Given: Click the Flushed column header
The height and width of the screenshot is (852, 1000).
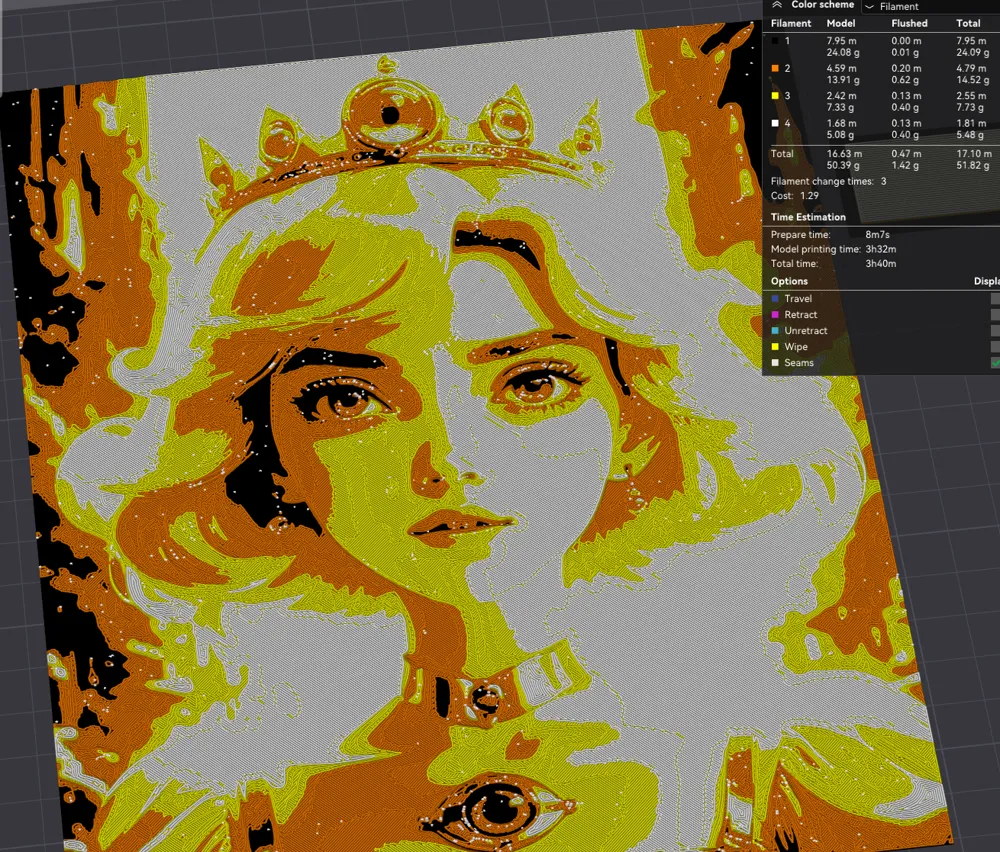Looking at the screenshot, I should coord(909,23).
